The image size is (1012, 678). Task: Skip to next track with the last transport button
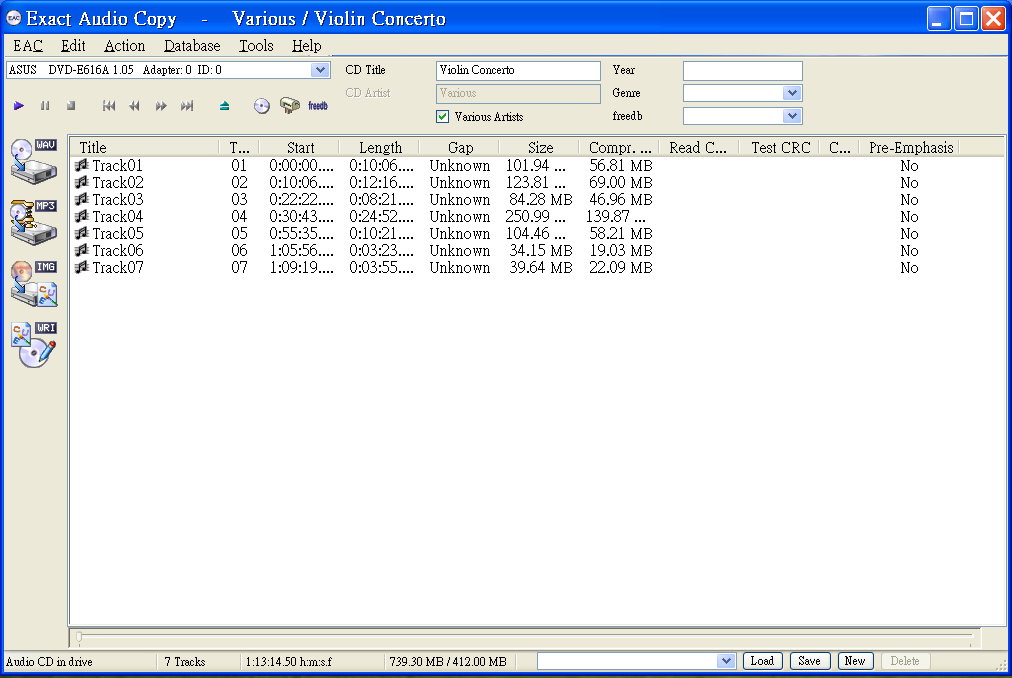[x=187, y=106]
